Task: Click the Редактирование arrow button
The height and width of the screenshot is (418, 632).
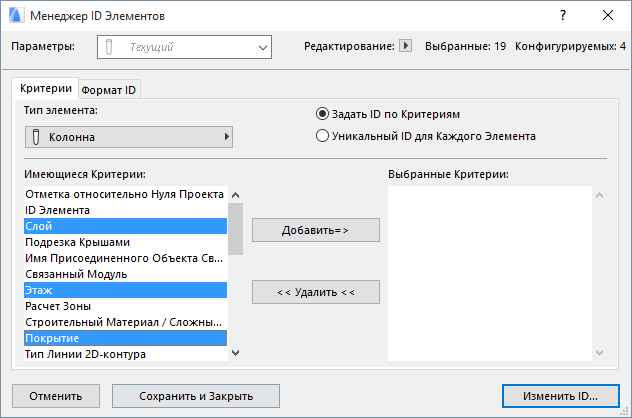Action: point(405,46)
